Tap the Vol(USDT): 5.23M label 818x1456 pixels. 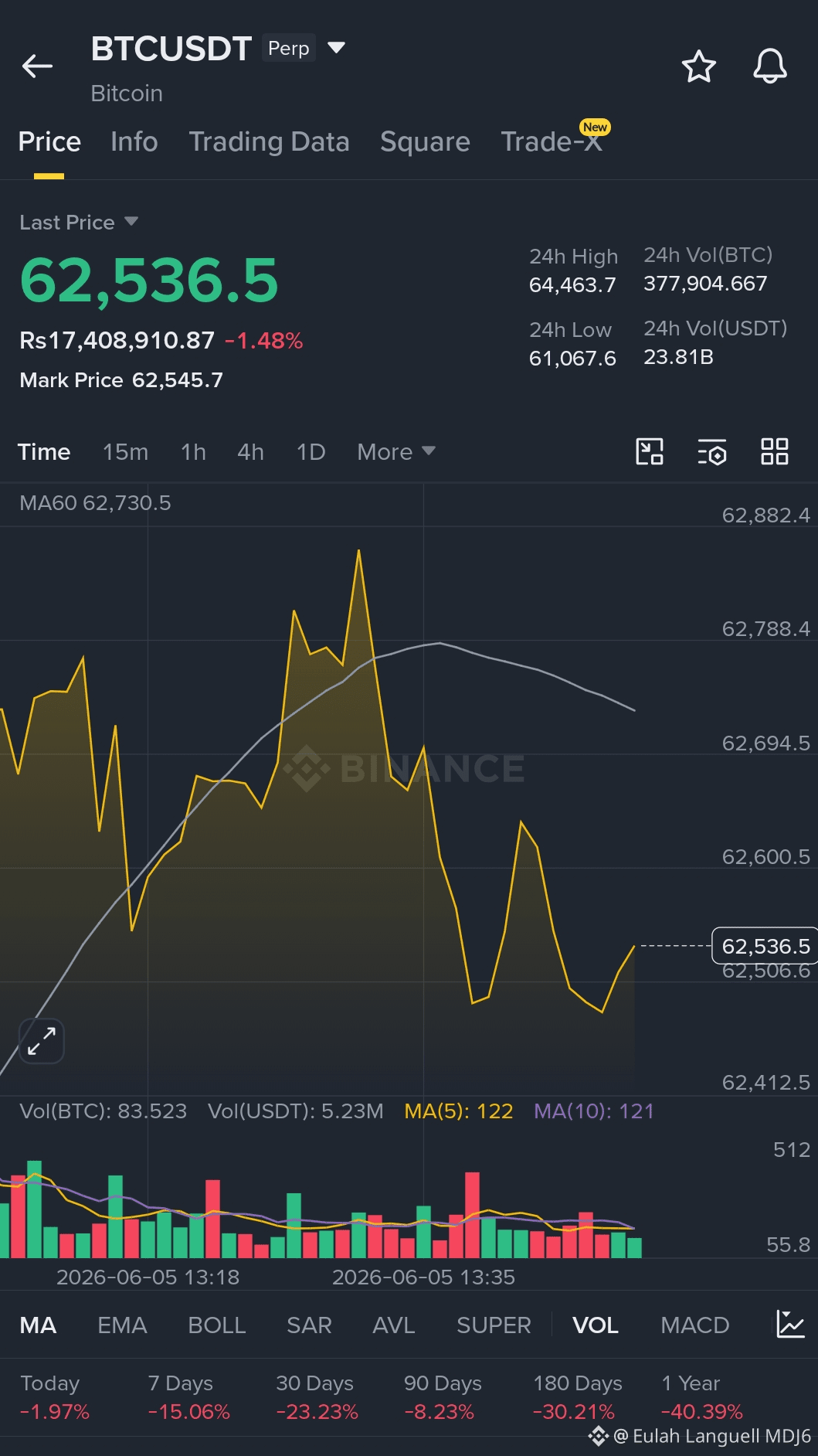pos(296,1111)
